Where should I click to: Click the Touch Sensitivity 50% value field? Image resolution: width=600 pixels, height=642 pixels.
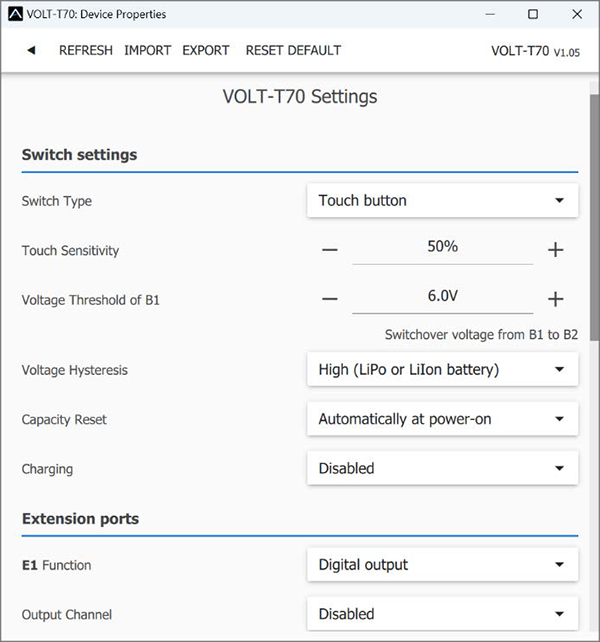pos(442,247)
